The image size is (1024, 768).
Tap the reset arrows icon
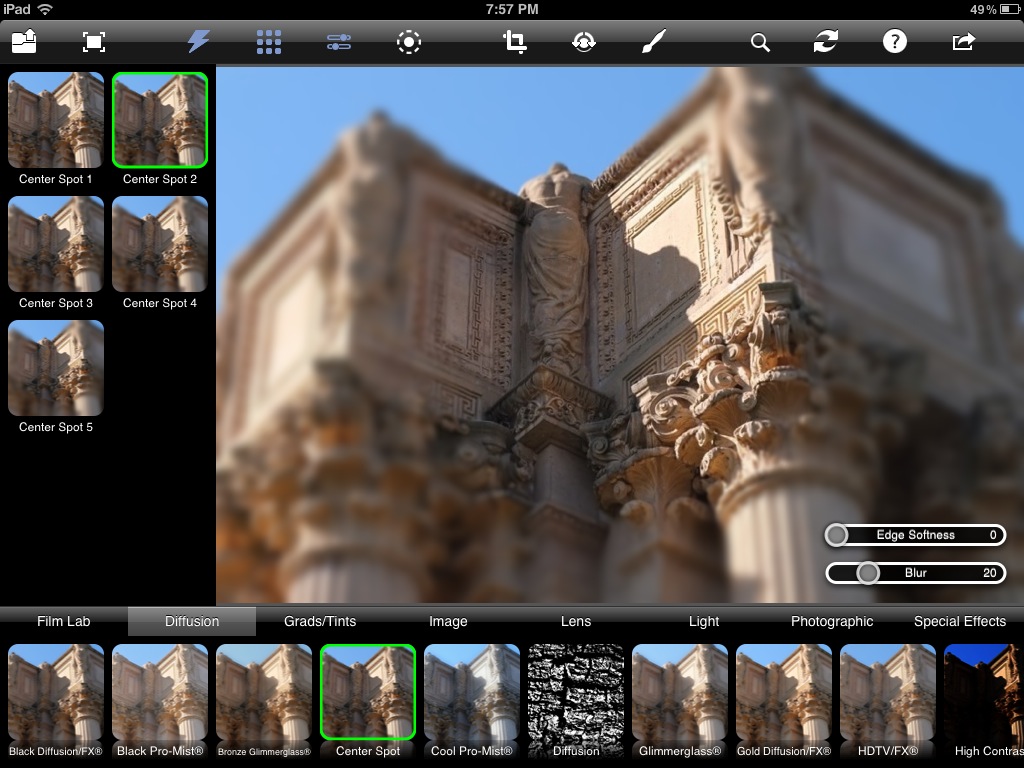(x=825, y=42)
